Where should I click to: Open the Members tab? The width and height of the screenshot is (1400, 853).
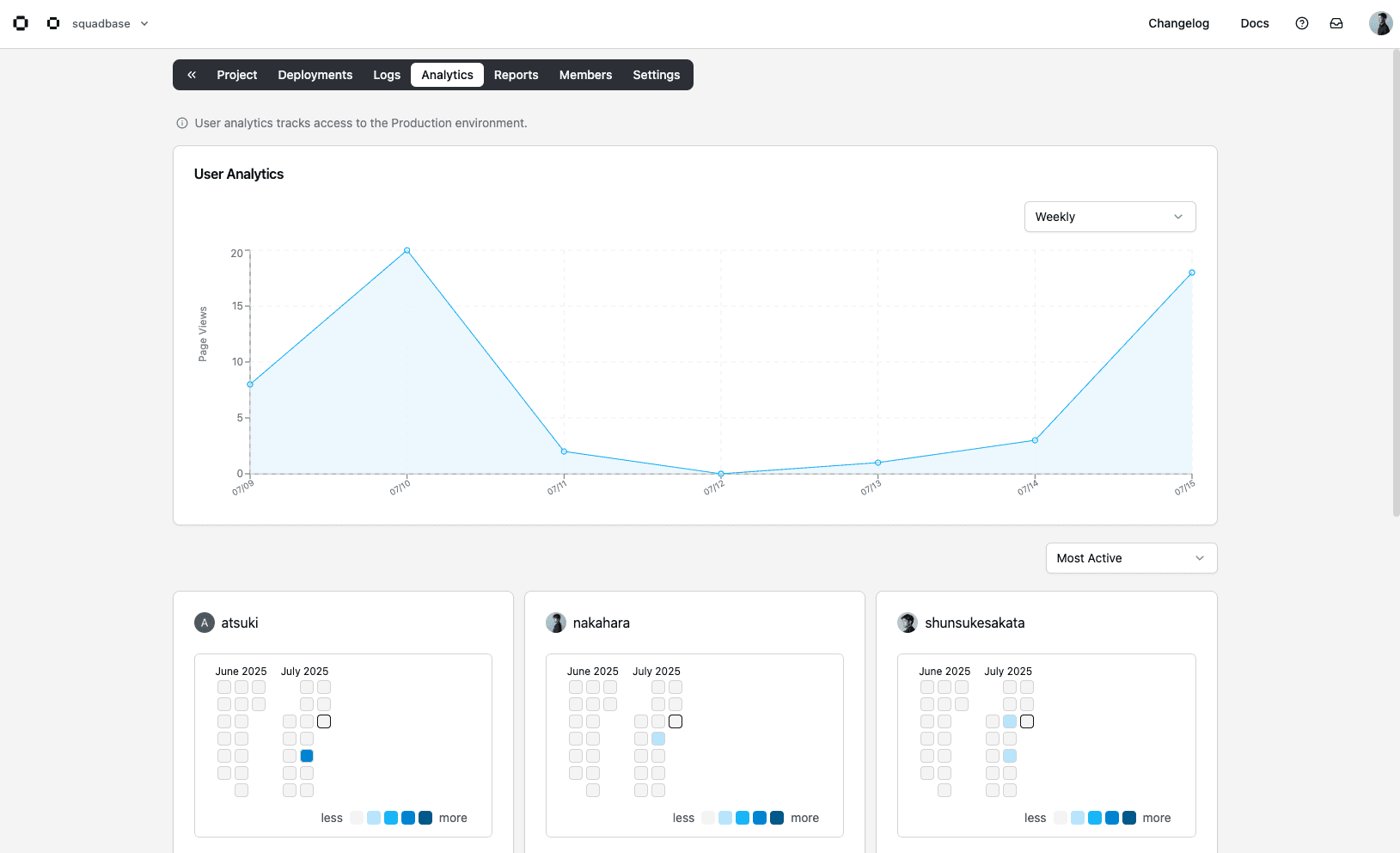[585, 75]
